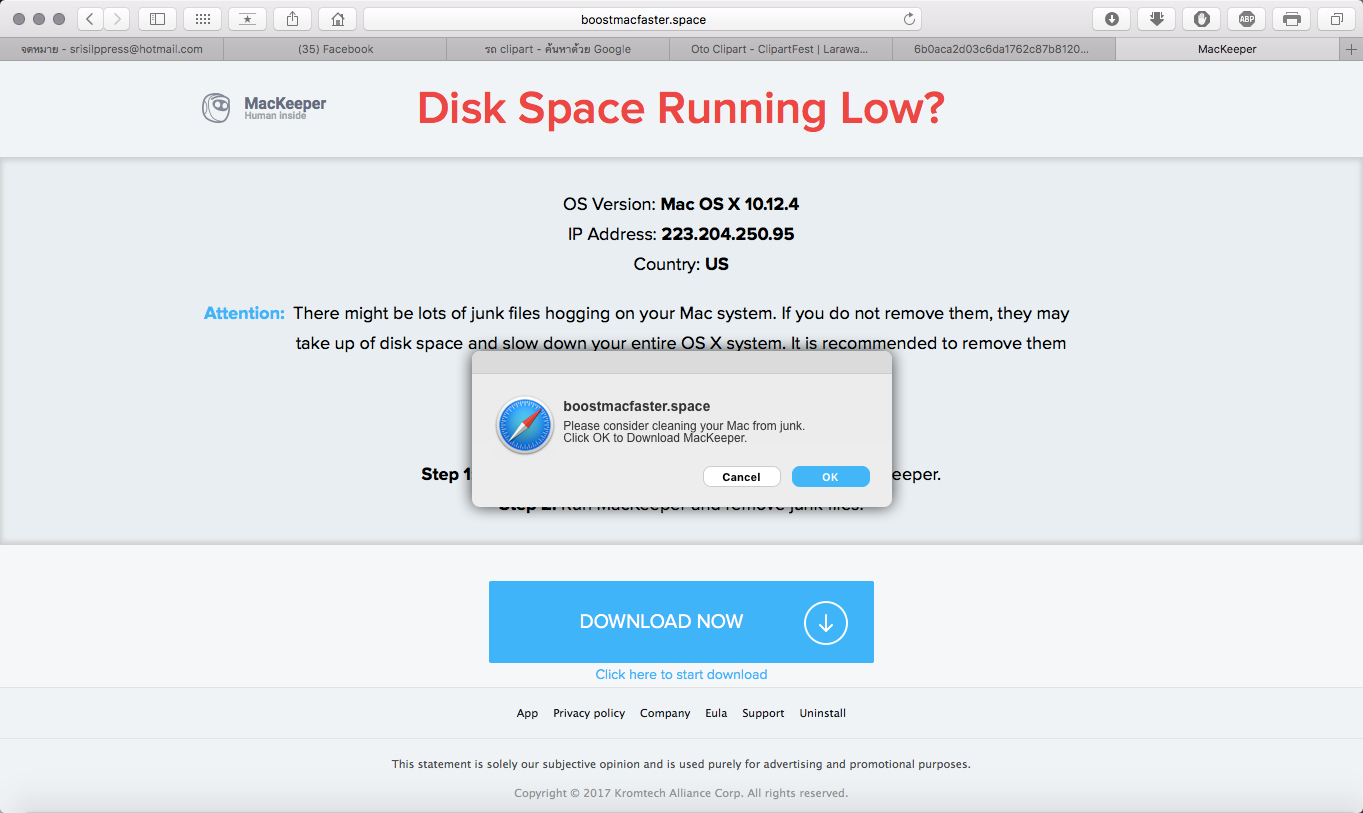1363x813 pixels.
Task: Open the Eula footer link
Action: point(716,713)
